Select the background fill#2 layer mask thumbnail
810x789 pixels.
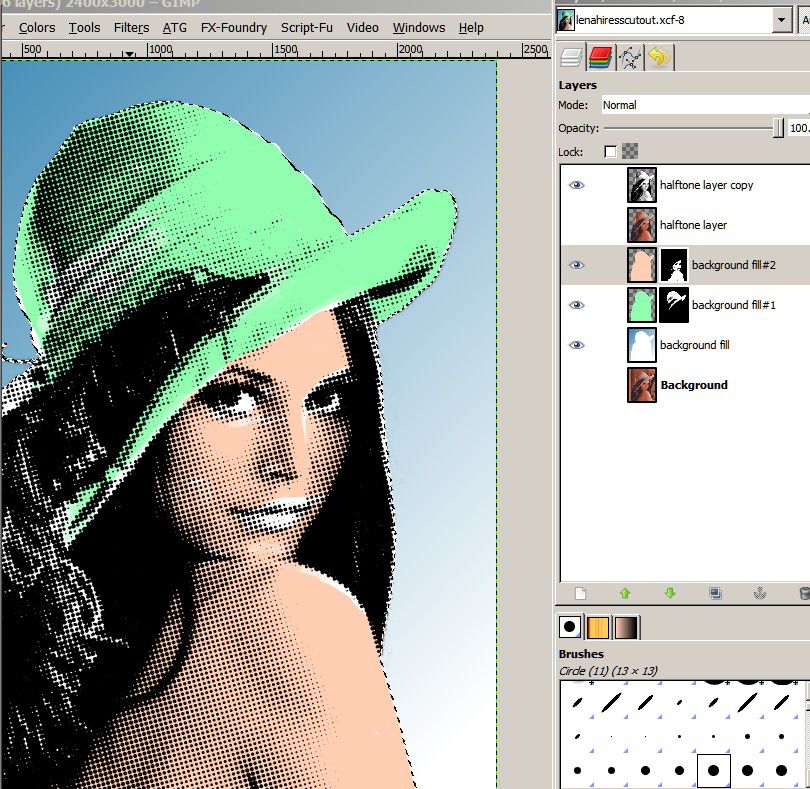click(x=674, y=265)
